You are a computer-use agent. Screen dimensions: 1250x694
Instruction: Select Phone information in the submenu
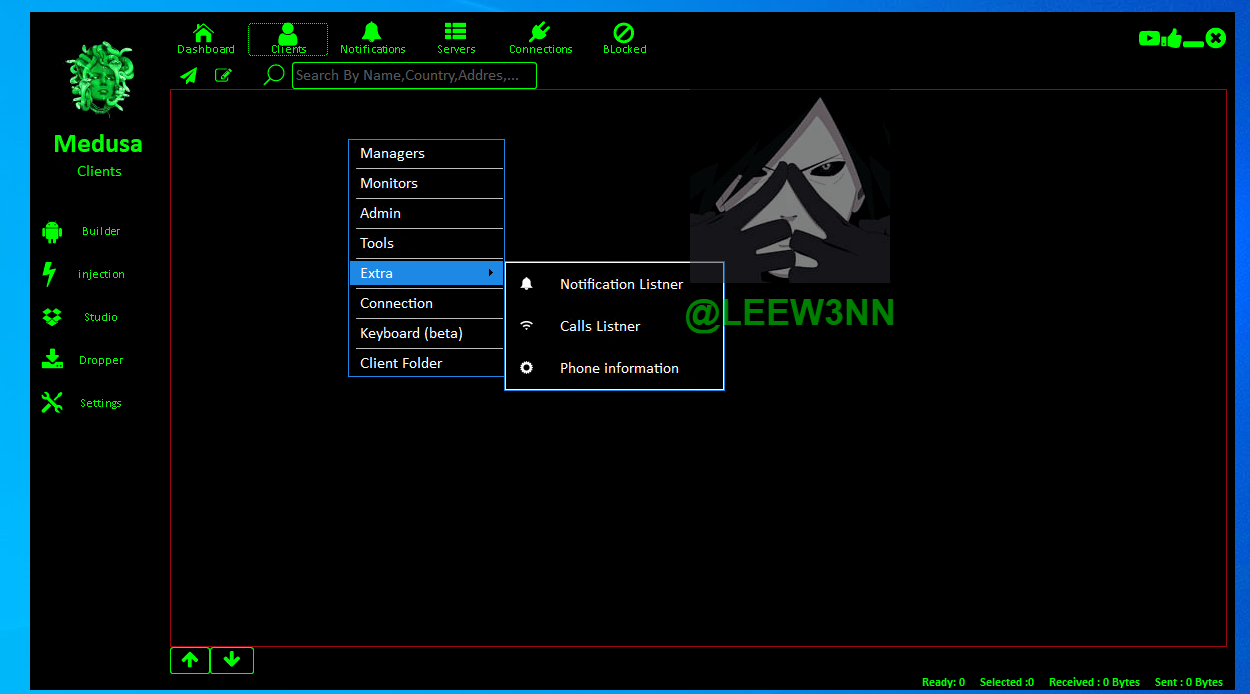(618, 368)
